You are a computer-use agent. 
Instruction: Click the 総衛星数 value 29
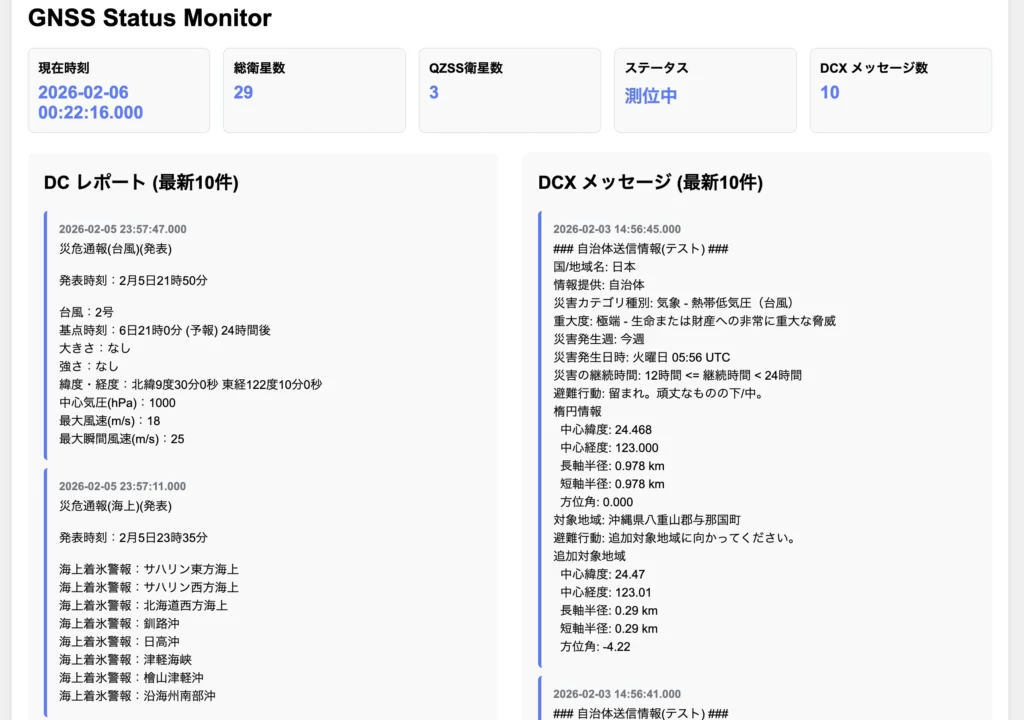[243, 93]
